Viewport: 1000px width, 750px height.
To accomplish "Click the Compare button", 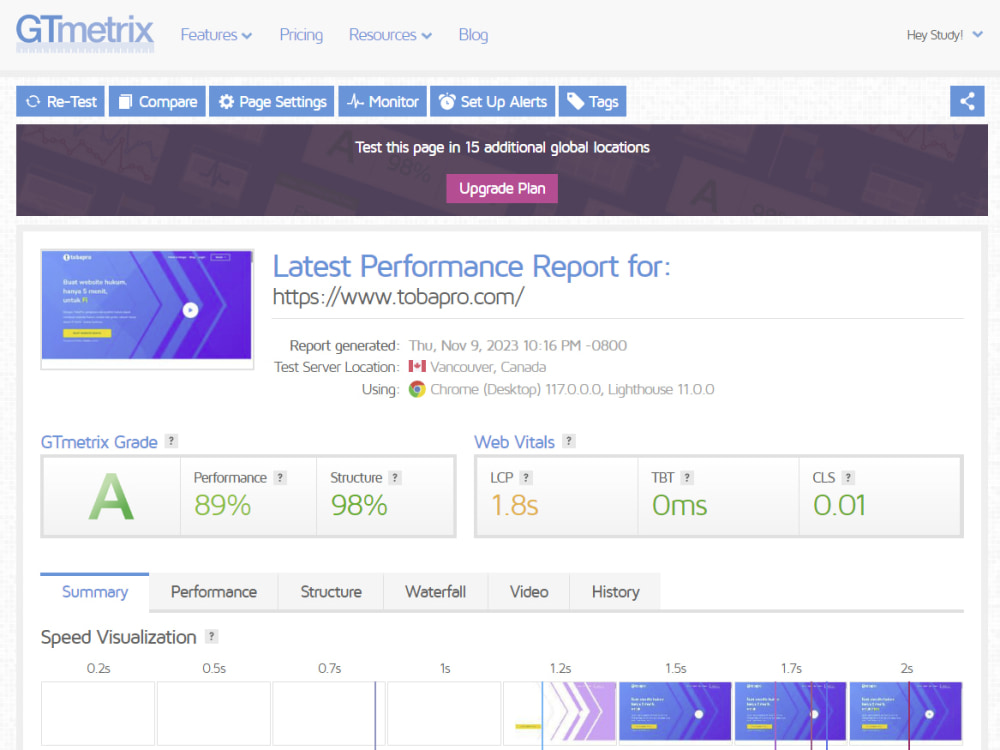I will click(158, 101).
